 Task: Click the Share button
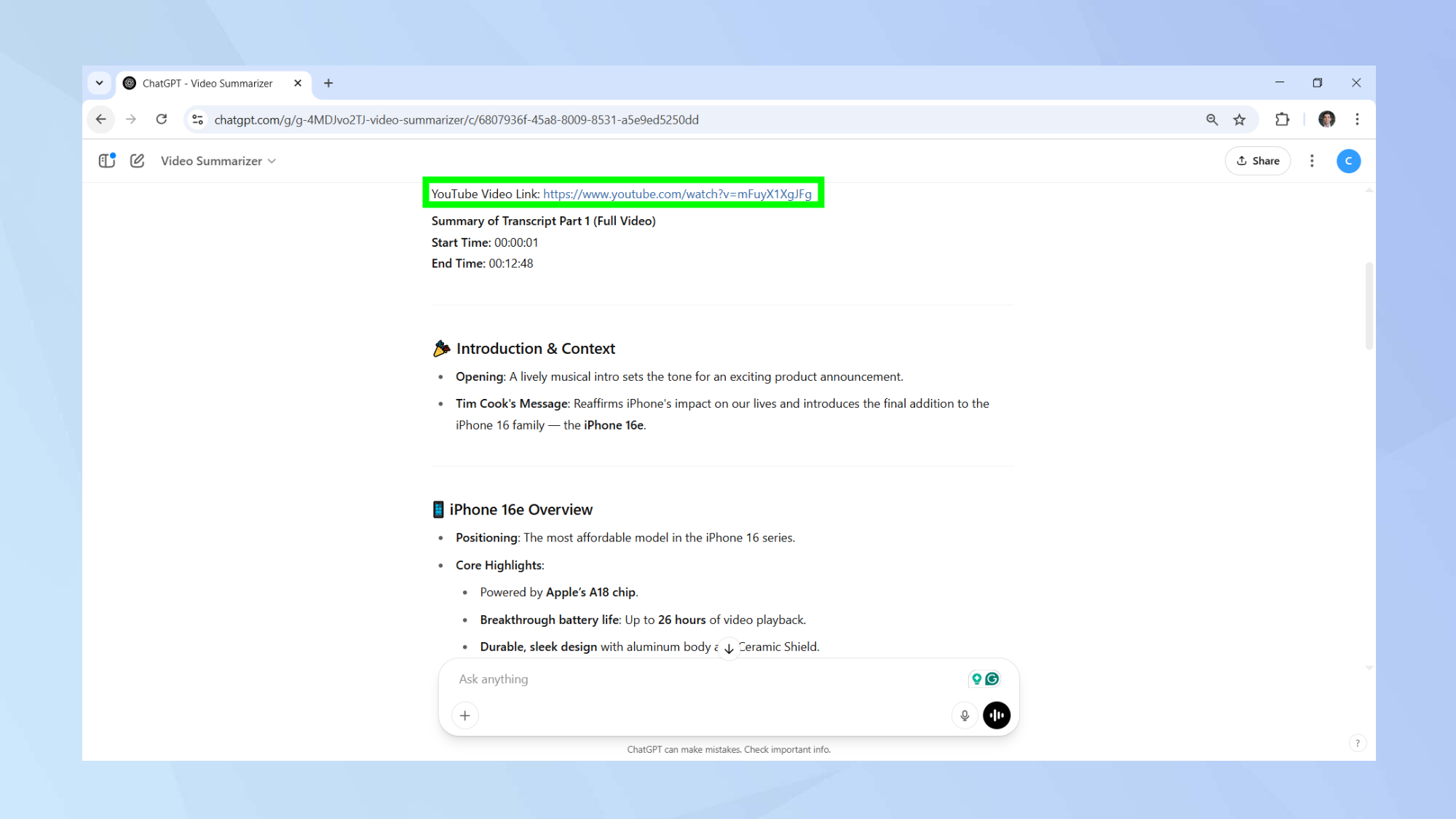tap(1257, 161)
